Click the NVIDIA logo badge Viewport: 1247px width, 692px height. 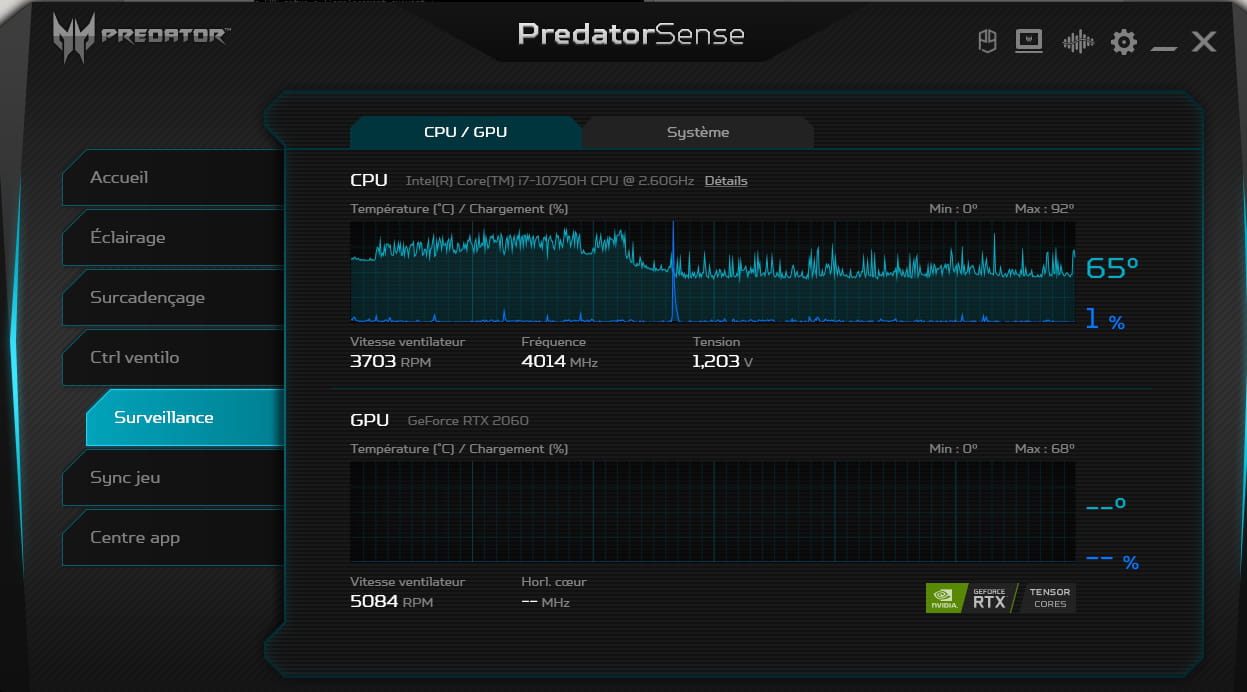(x=947, y=598)
